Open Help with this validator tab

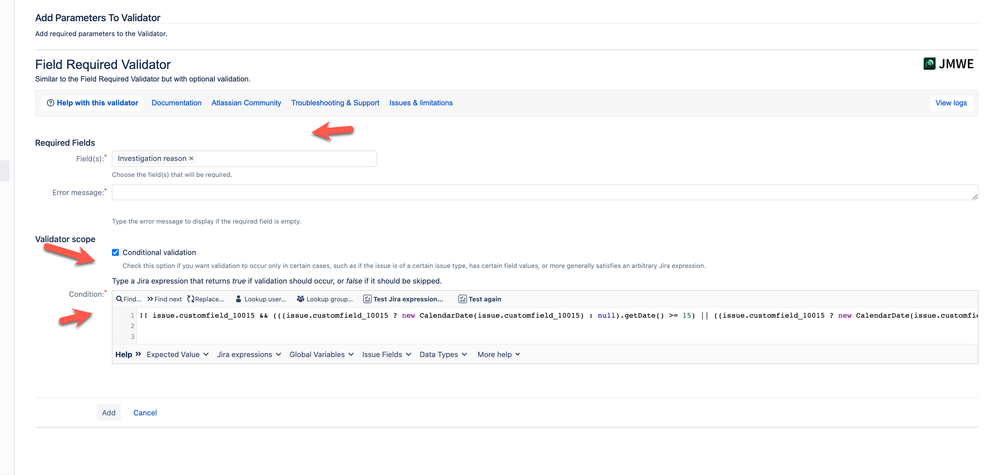coord(92,103)
